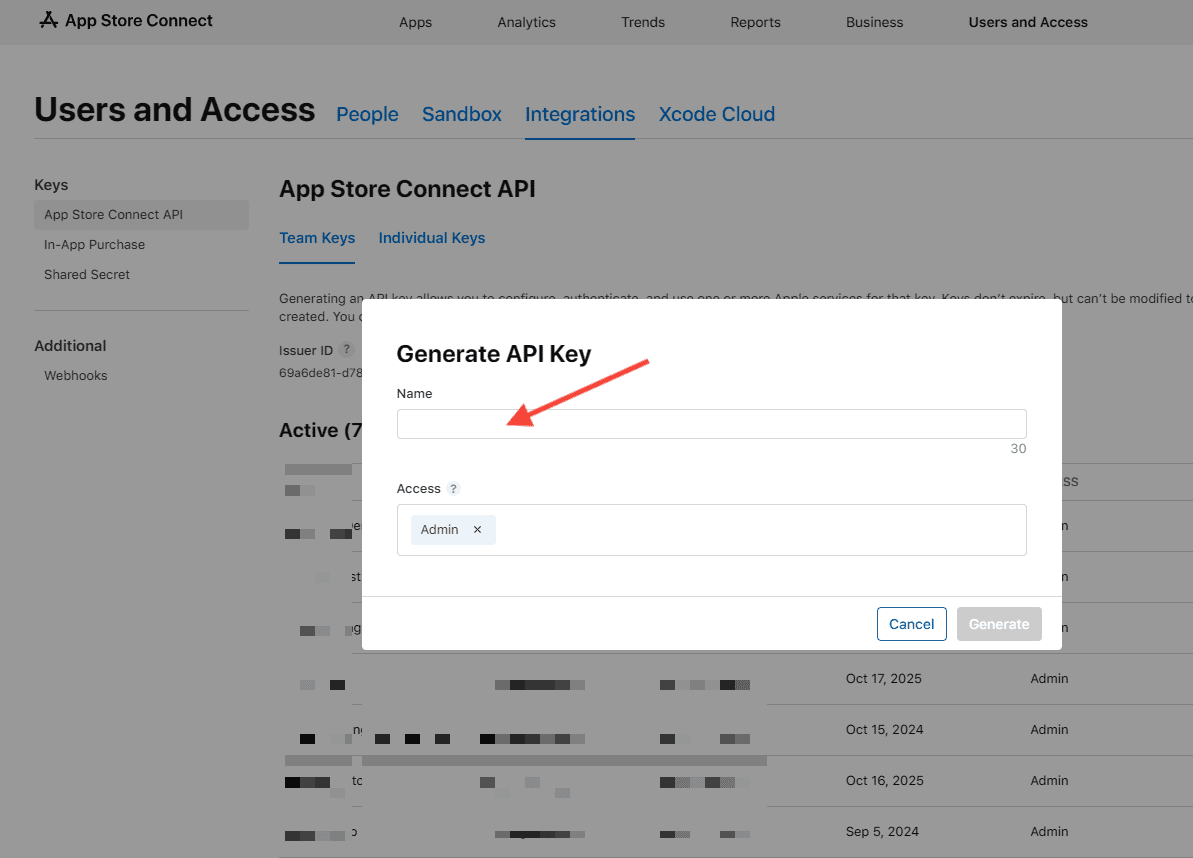Image resolution: width=1193 pixels, height=858 pixels.
Task: Click the Oct 15, 2024 date cell
Action: point(884,729)
